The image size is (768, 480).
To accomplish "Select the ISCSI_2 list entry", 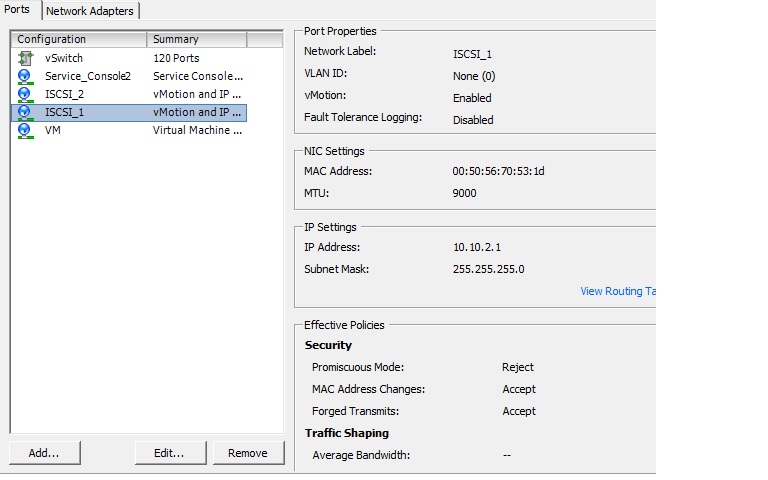I will click(64, 95).
